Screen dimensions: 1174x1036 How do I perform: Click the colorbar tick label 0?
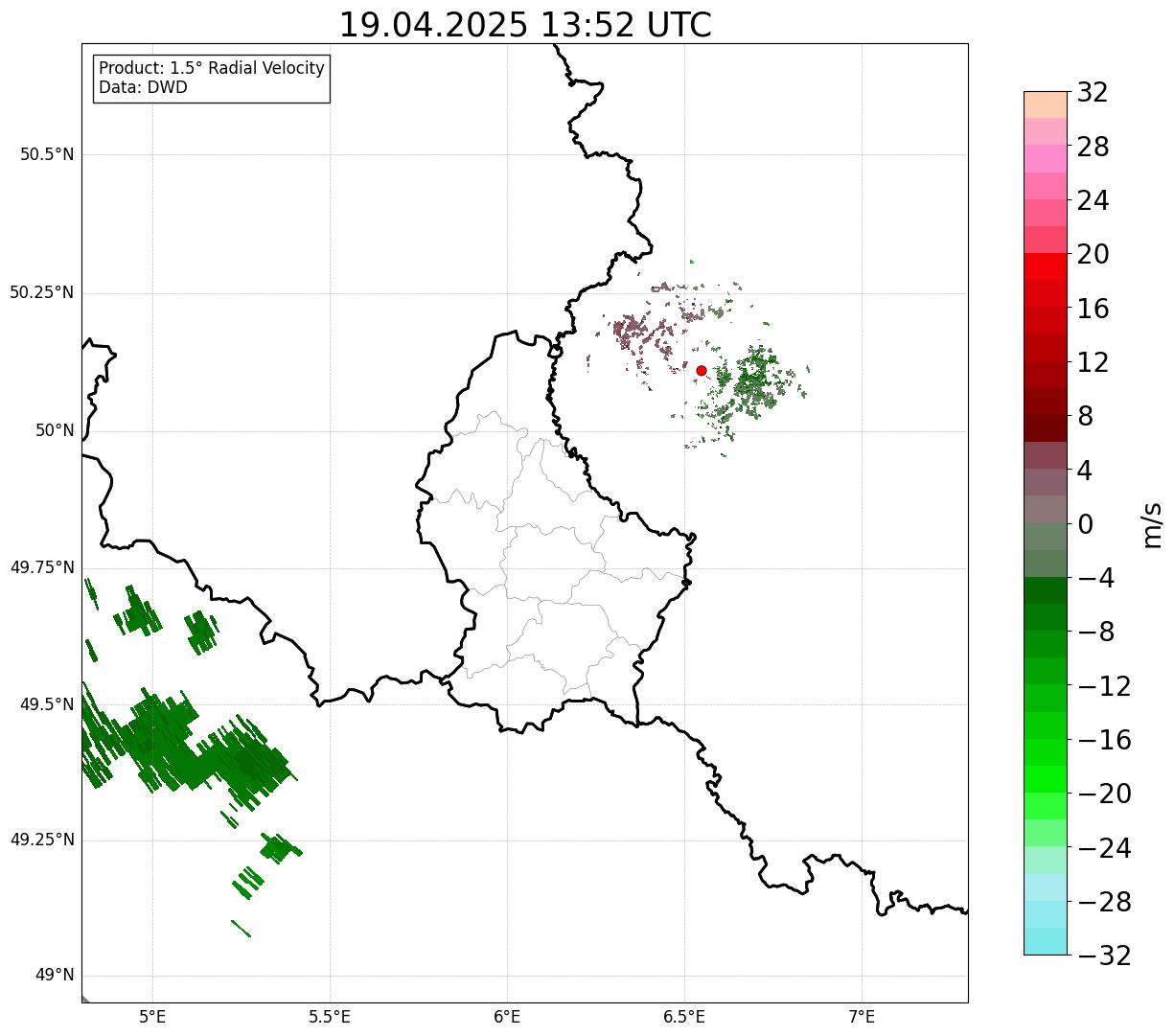coord(1085,524)
